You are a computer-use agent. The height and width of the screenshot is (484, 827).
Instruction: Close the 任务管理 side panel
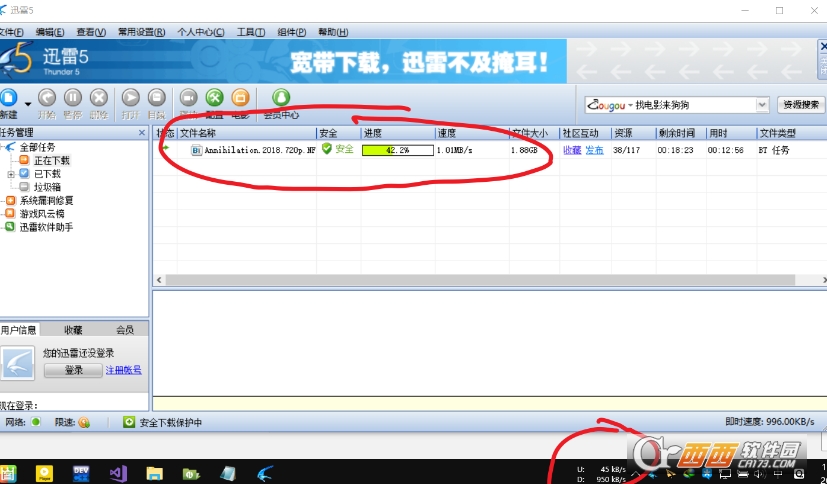point(141,133)
